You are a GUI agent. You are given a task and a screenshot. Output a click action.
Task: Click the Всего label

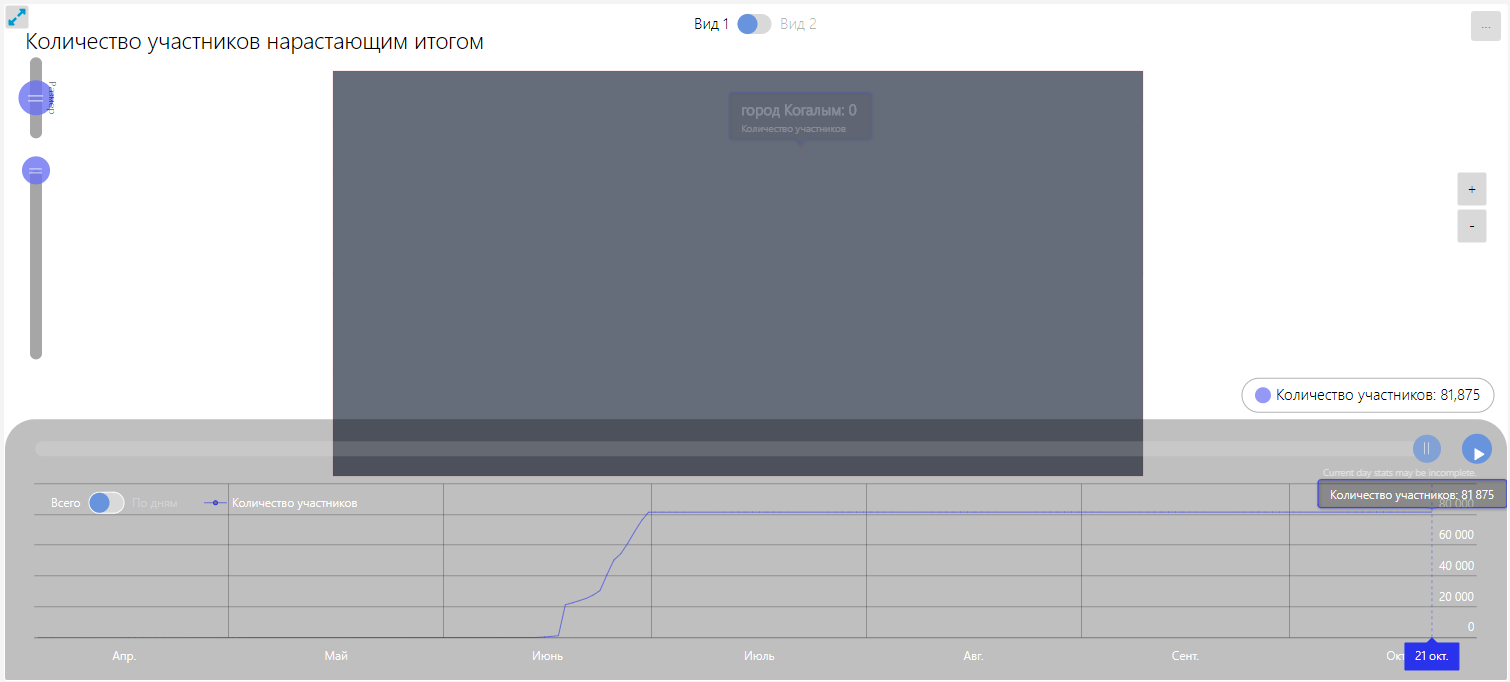(x=66, y=503)
